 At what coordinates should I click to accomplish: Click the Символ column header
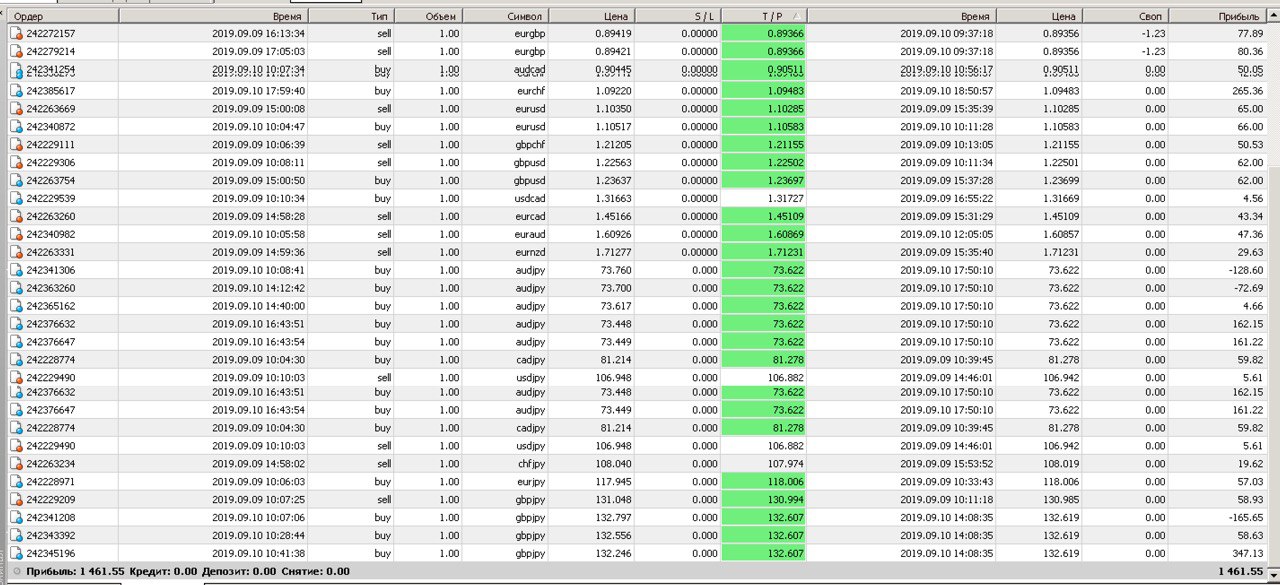[x=506, y=16]
